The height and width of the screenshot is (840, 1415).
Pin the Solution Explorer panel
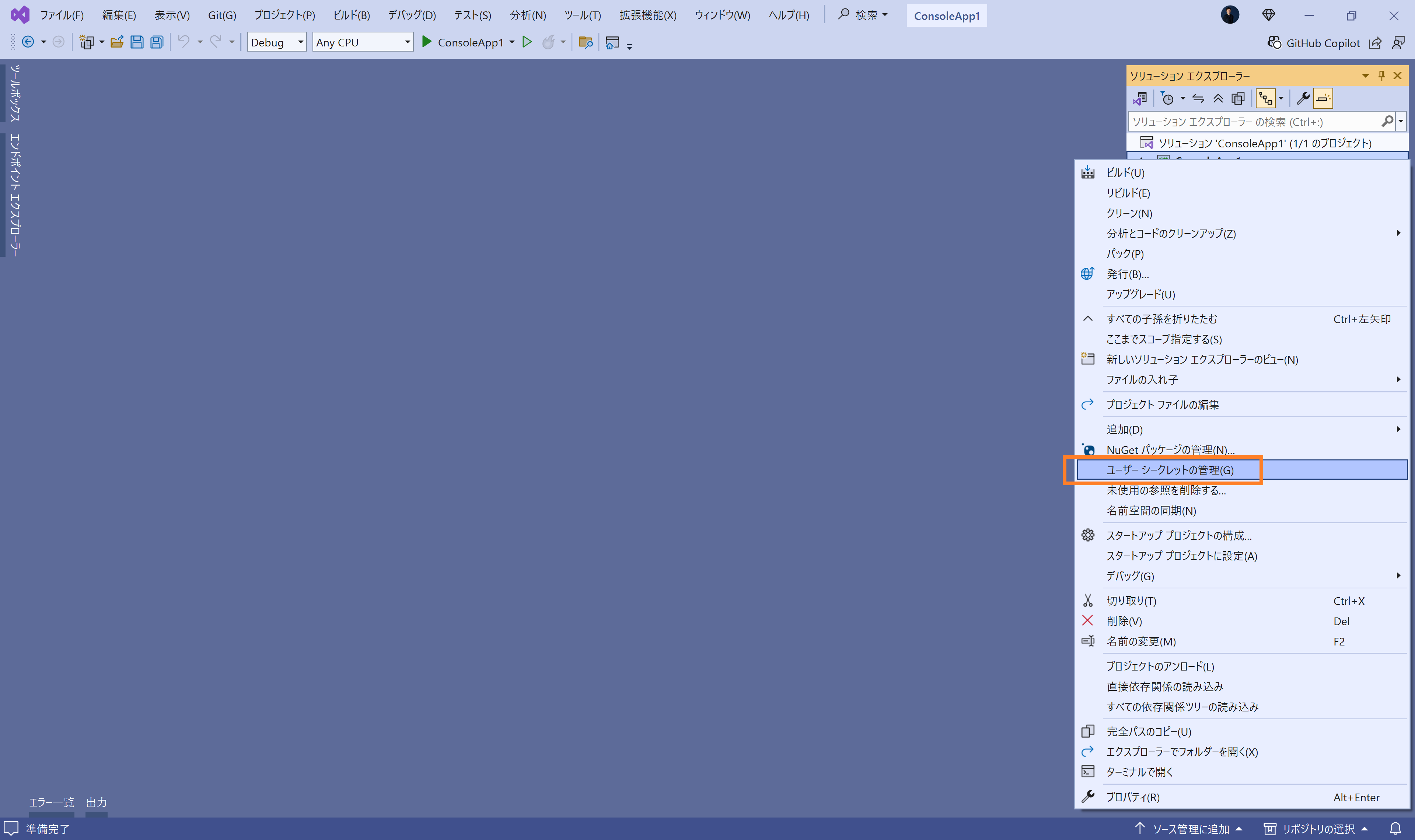[x=1381, y=75]
